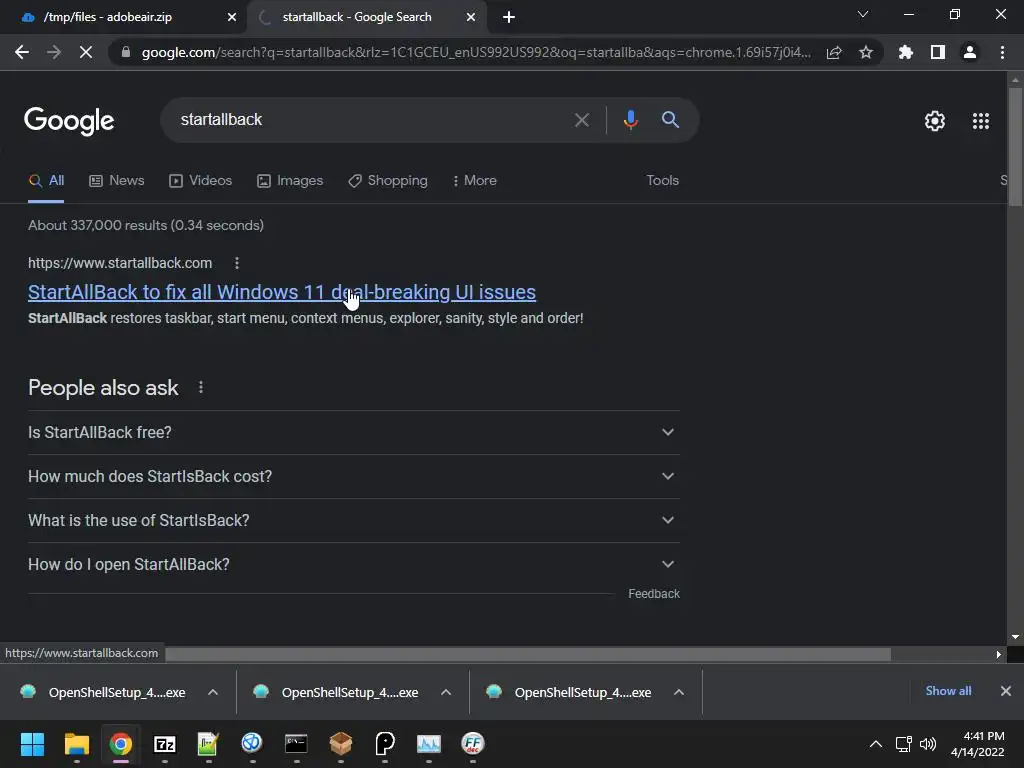Image resolution: width=1024 pixels, height=768 pixels.
Task: Switch to Videos results
Action: pyautogui.click(x=200, y=181)
